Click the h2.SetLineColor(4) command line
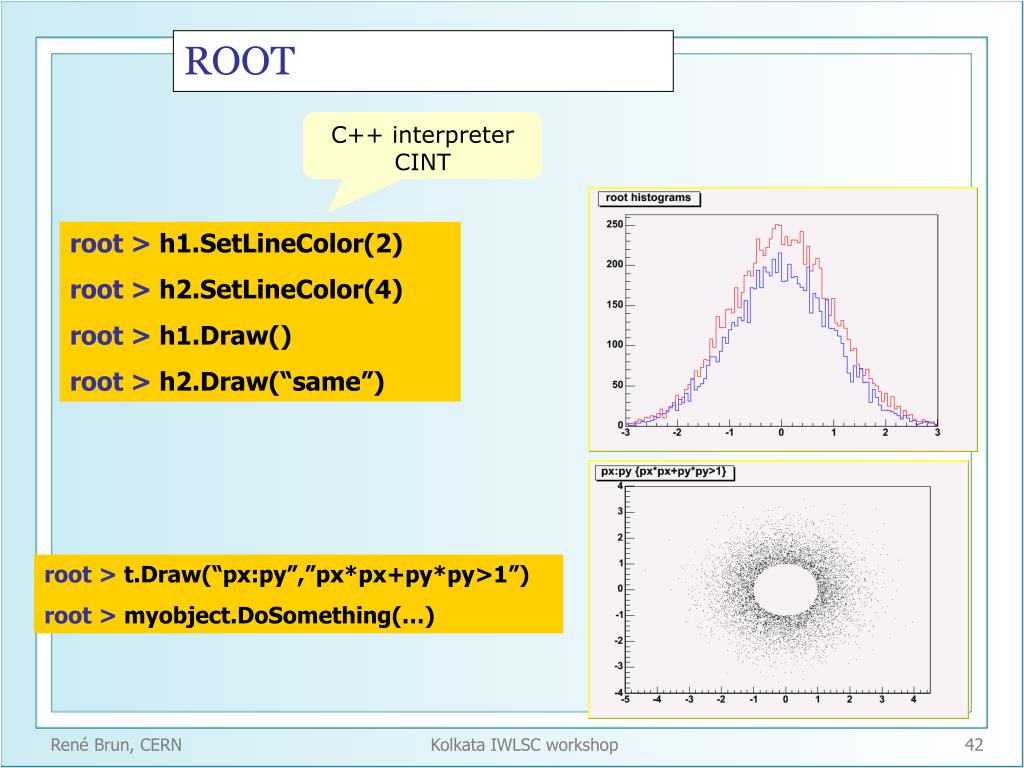This screenshot has width=1024, height=768. point(236,289)
